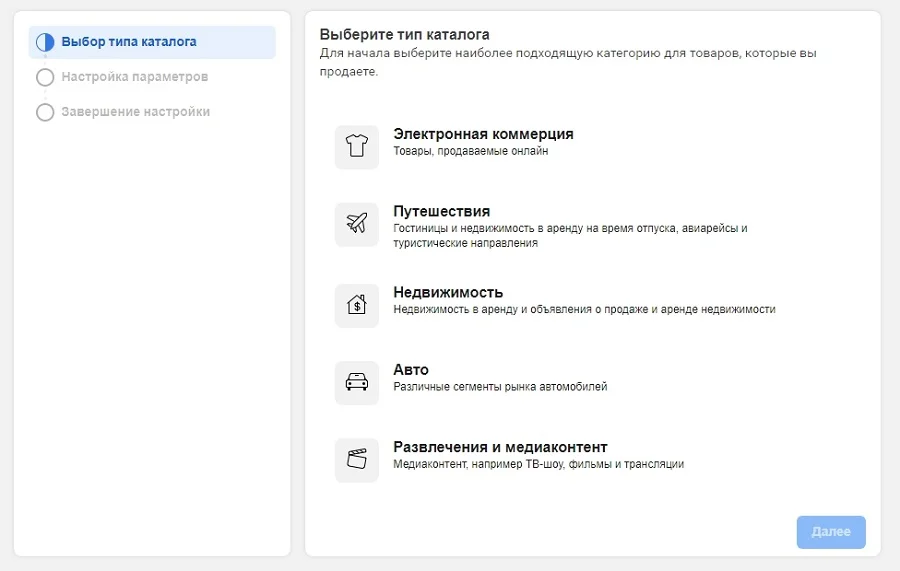The height and width of the screenshot is (571, 900).
Task: Pick the Авто catalog title
Action: (x=411, y=369)
